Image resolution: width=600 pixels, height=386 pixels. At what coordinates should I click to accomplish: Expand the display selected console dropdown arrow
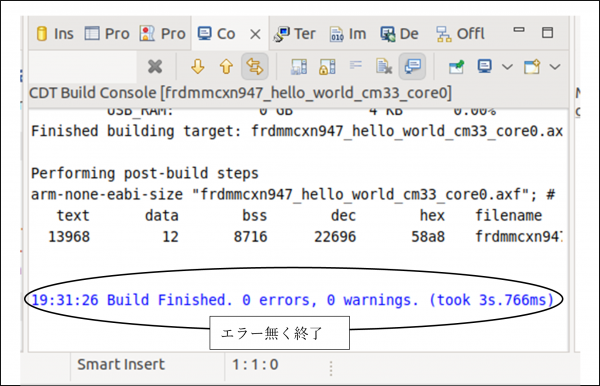tap(507, 67)
